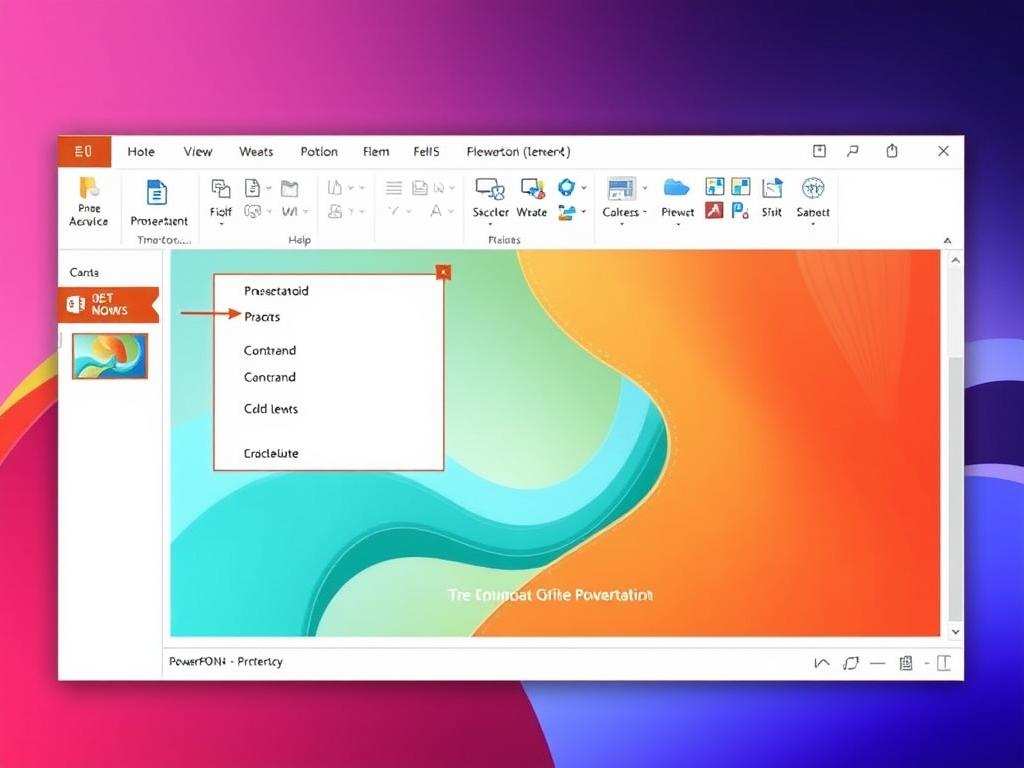This screenshot has height=768, width=1024.
Task: Click the clipboard view icon in status bar
Action: [905, 664]
